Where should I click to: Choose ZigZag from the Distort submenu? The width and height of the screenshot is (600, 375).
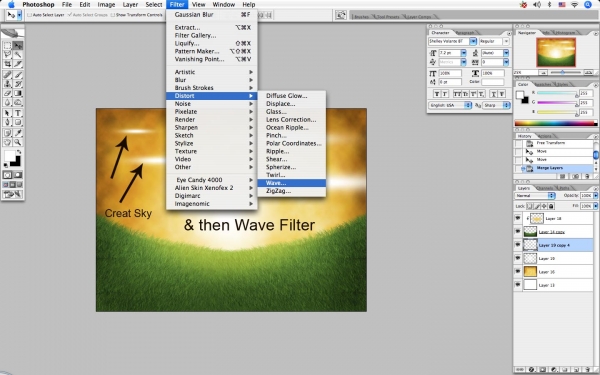click(292, 191)
